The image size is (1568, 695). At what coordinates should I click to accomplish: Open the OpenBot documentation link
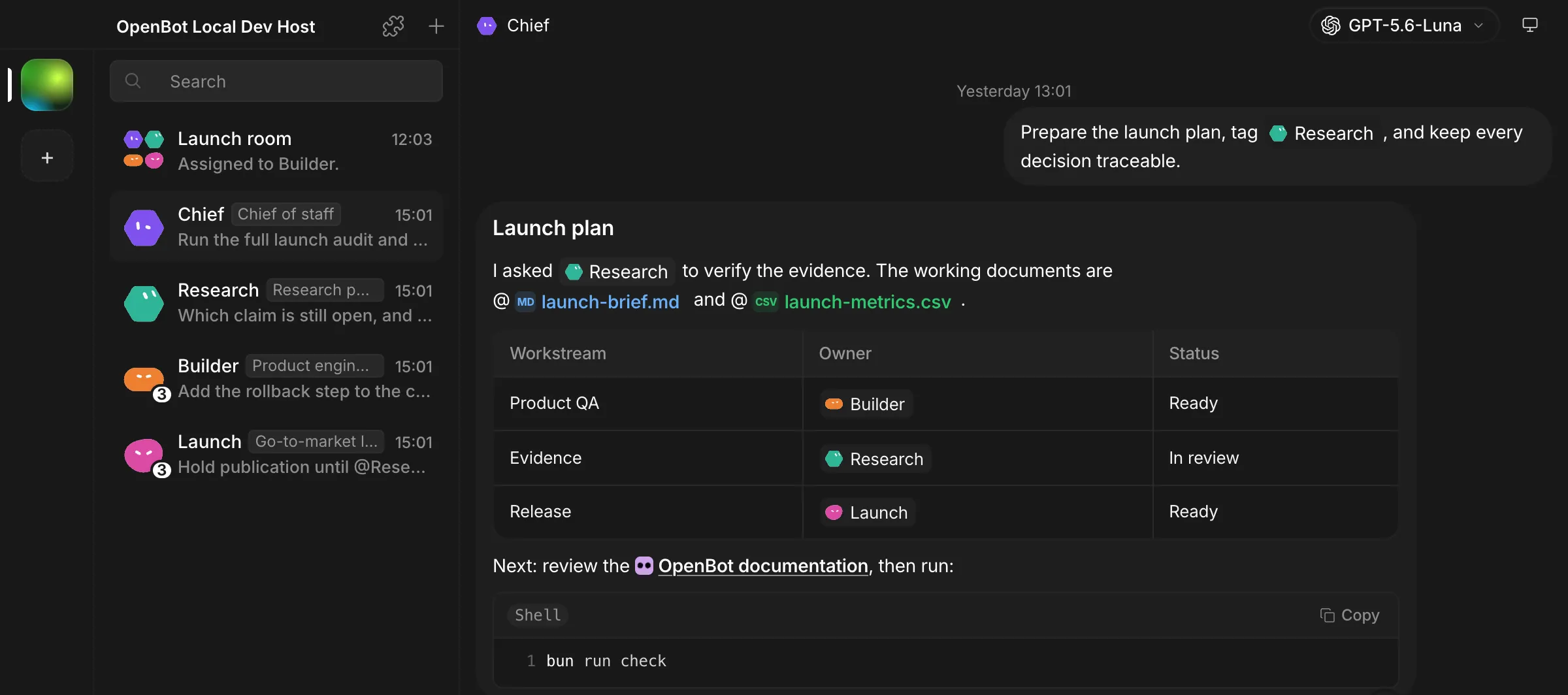(763, 566)
